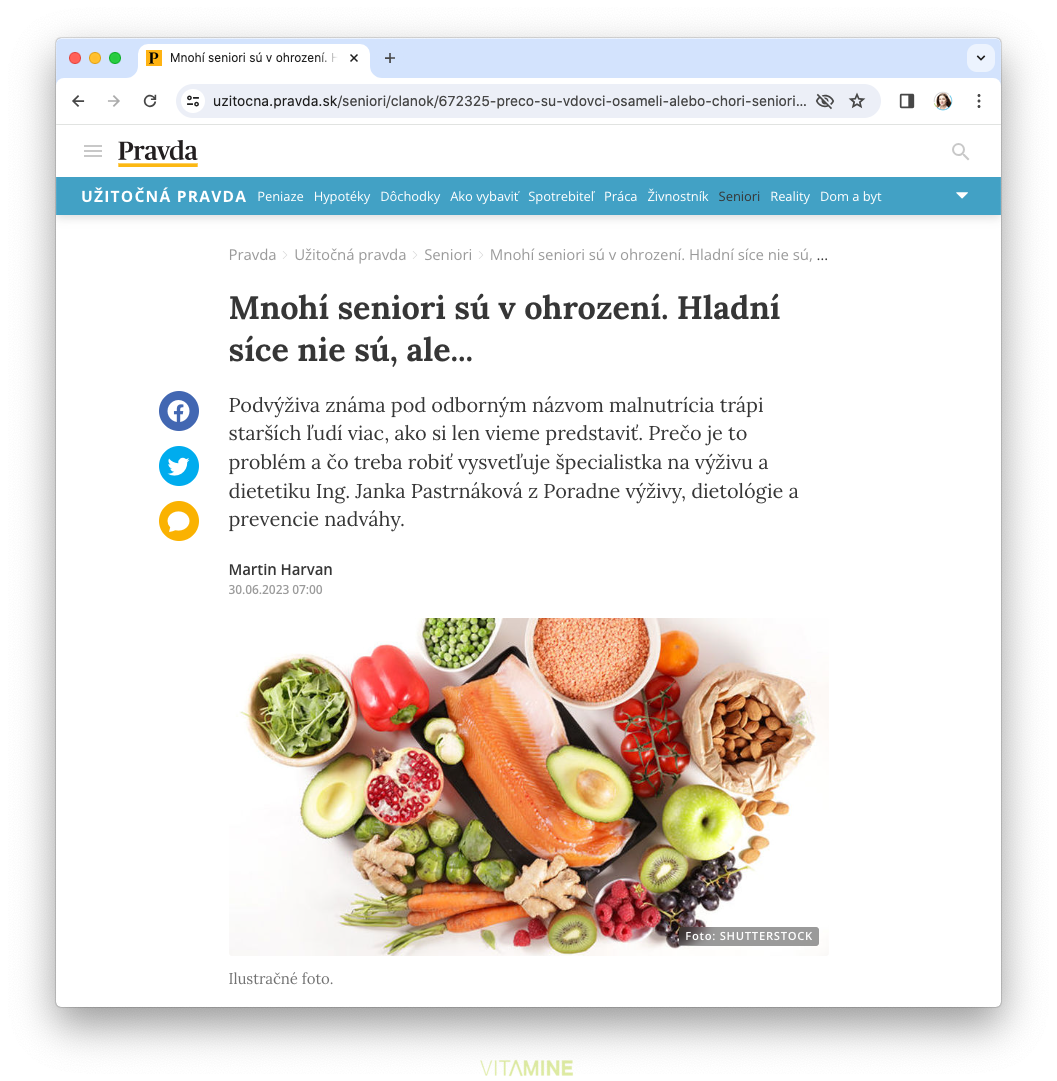The image size is (1057, 1081).
Task: Click the search magnifier icon
Action: click(960, 152)
